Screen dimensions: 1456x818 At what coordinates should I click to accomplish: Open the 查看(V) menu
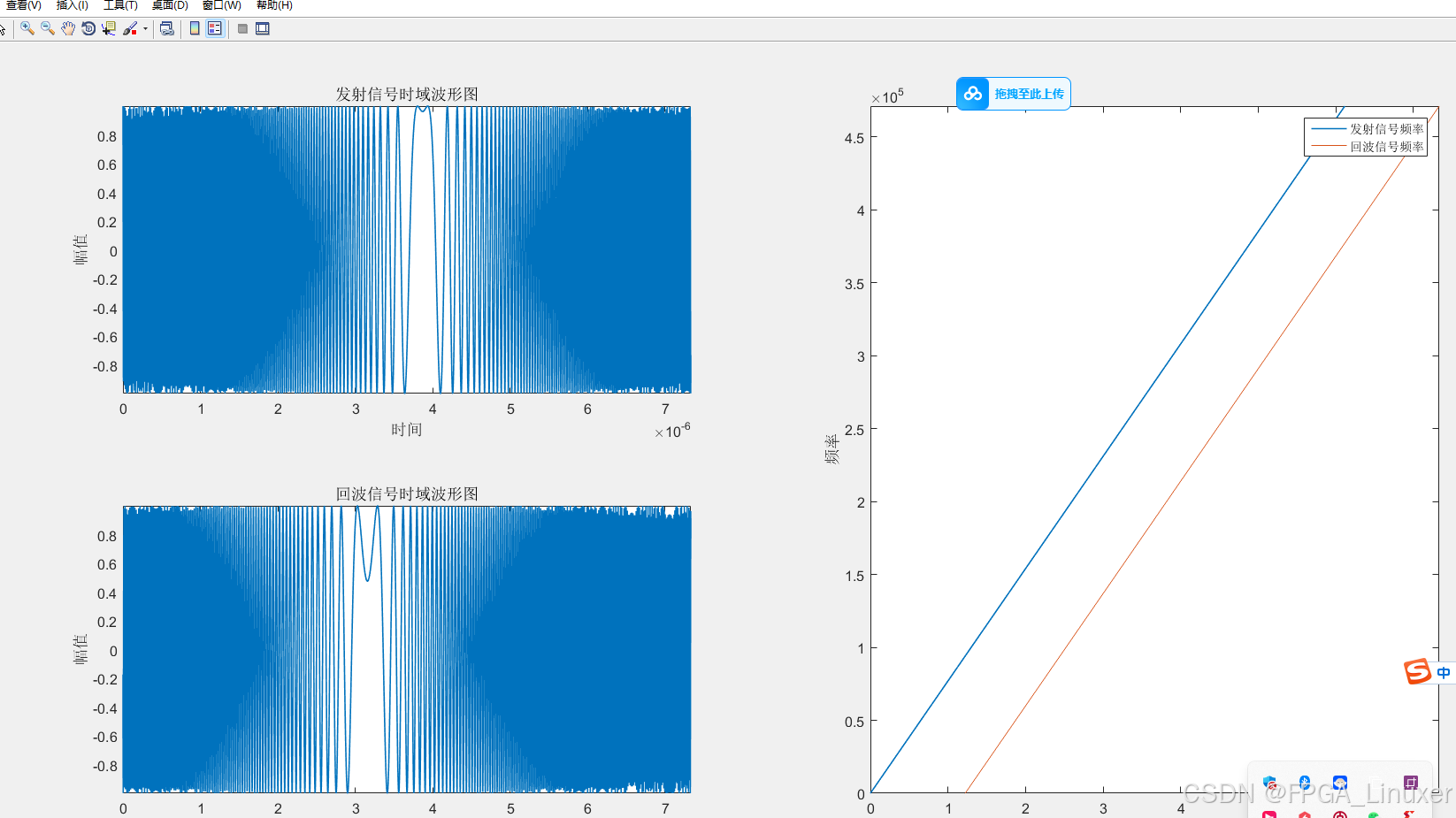click(x=23, y=5)
